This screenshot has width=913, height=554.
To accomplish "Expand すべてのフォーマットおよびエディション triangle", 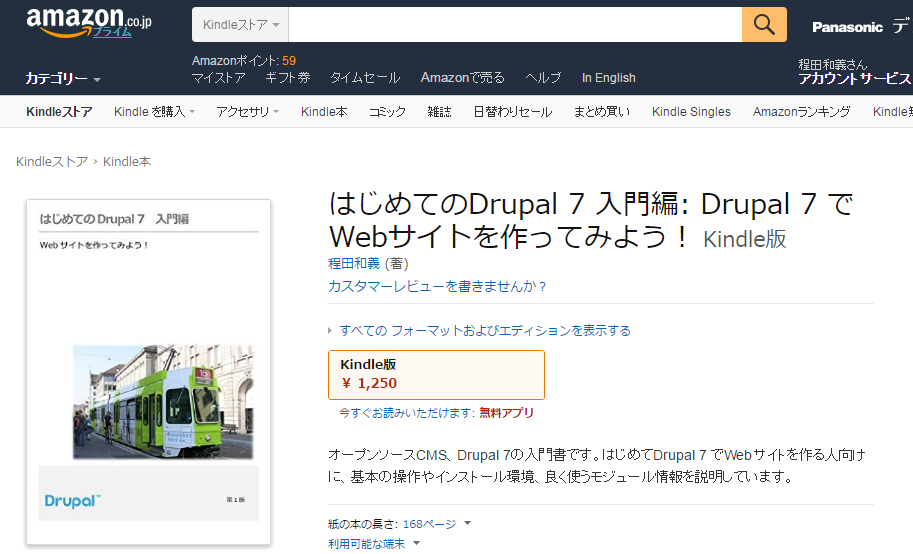I will pyautogui.click(x=330, y=331).
